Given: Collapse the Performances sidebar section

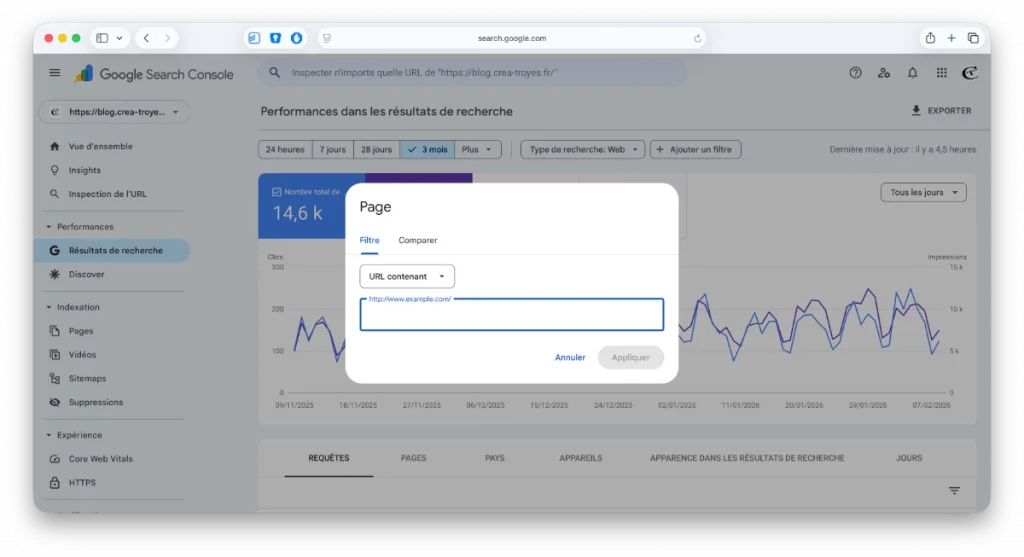Looking at the screenshot, I should [48, 227].
